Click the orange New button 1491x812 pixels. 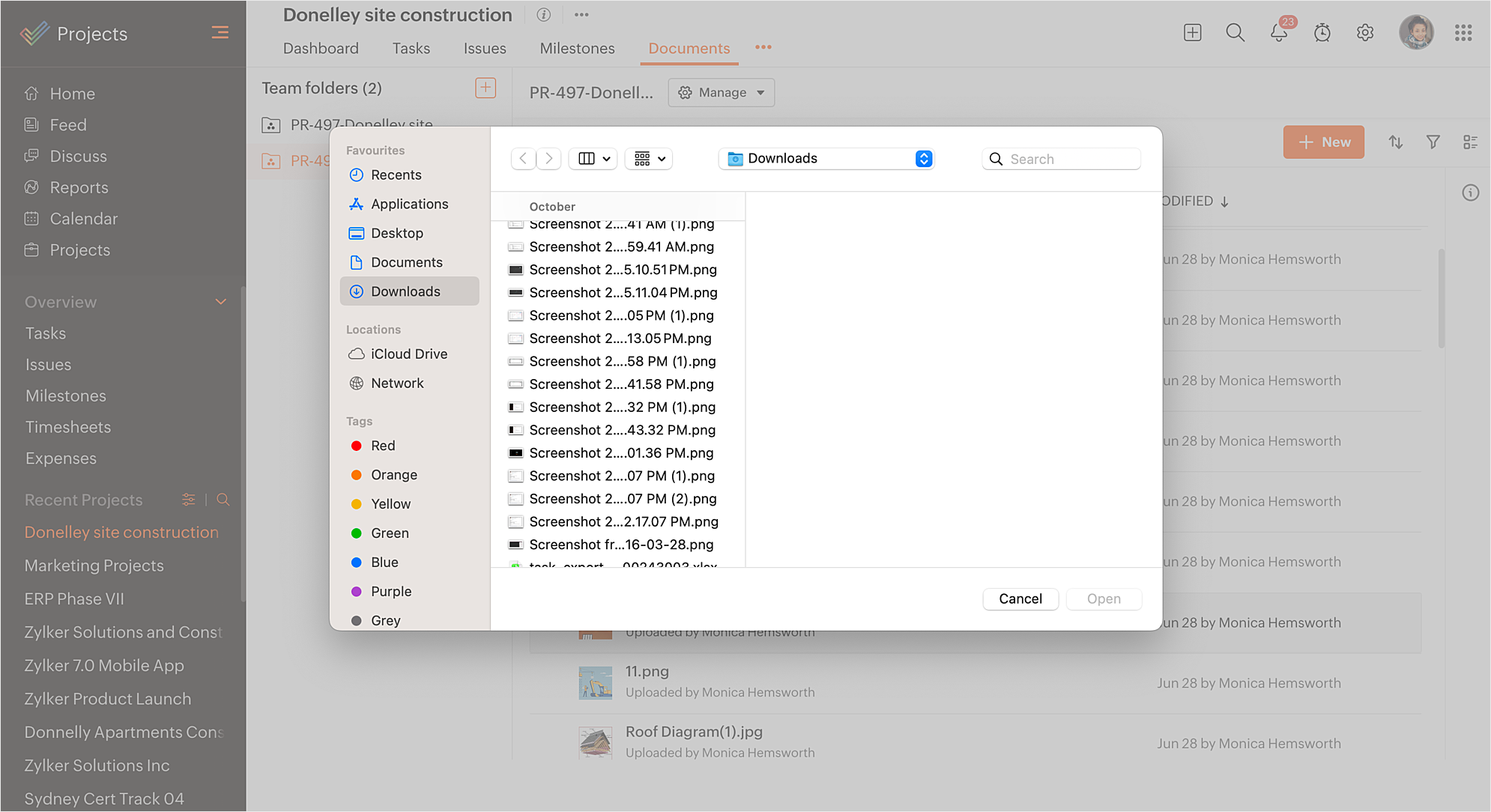1323,142
